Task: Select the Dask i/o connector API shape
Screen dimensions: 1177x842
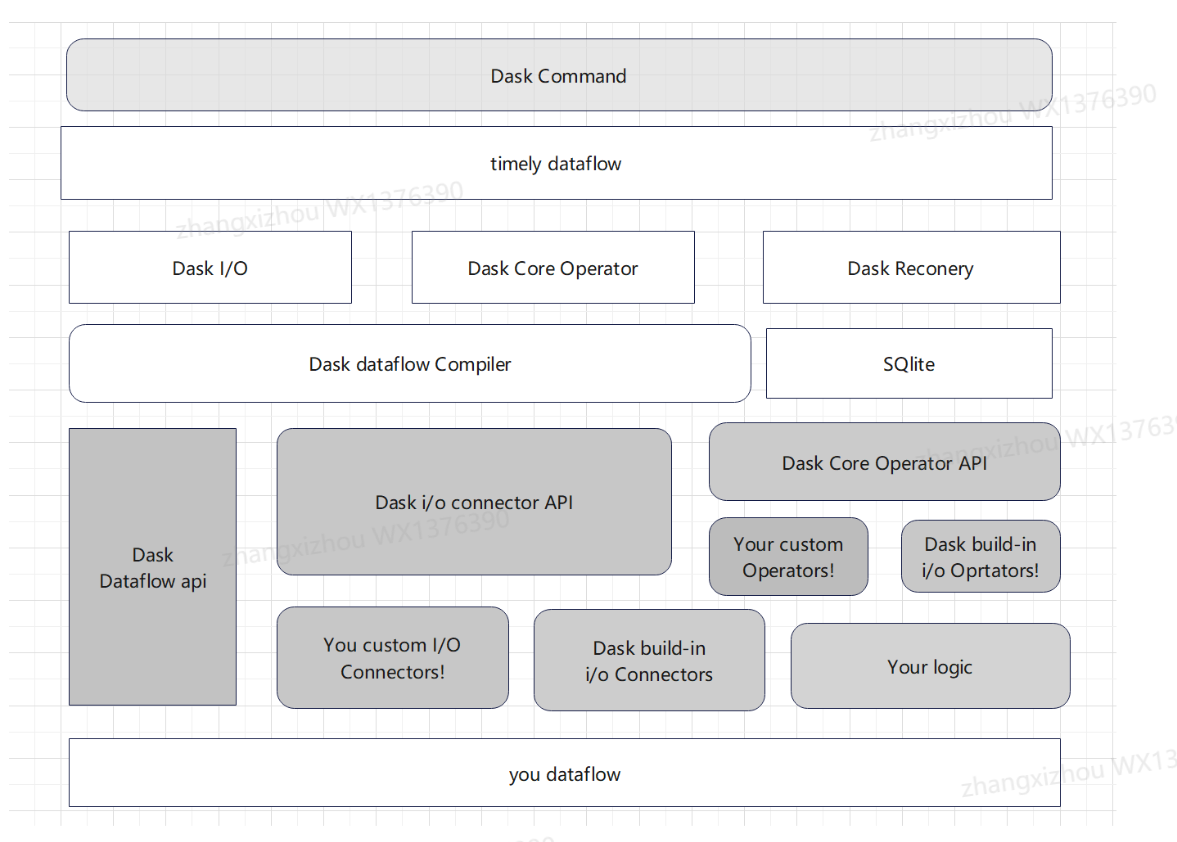Action: pyautogui.click(x=474, y=502)
